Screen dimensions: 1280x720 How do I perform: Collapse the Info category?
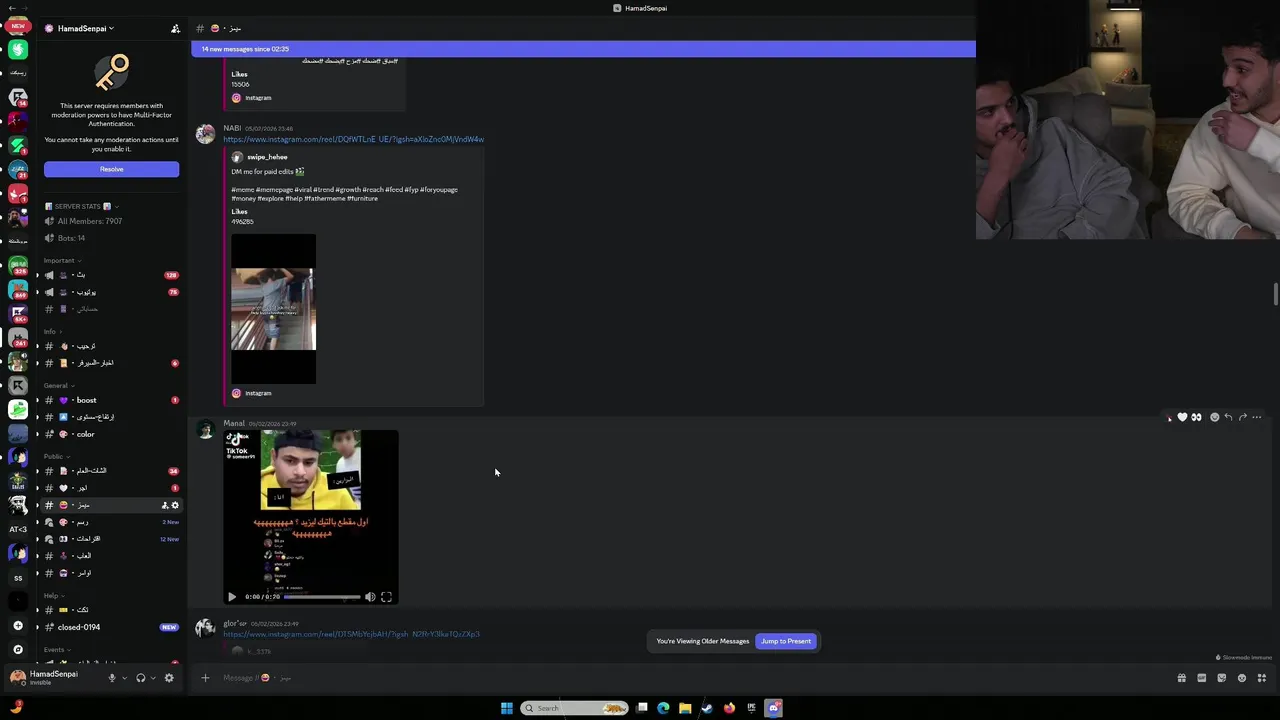[52, 331]
